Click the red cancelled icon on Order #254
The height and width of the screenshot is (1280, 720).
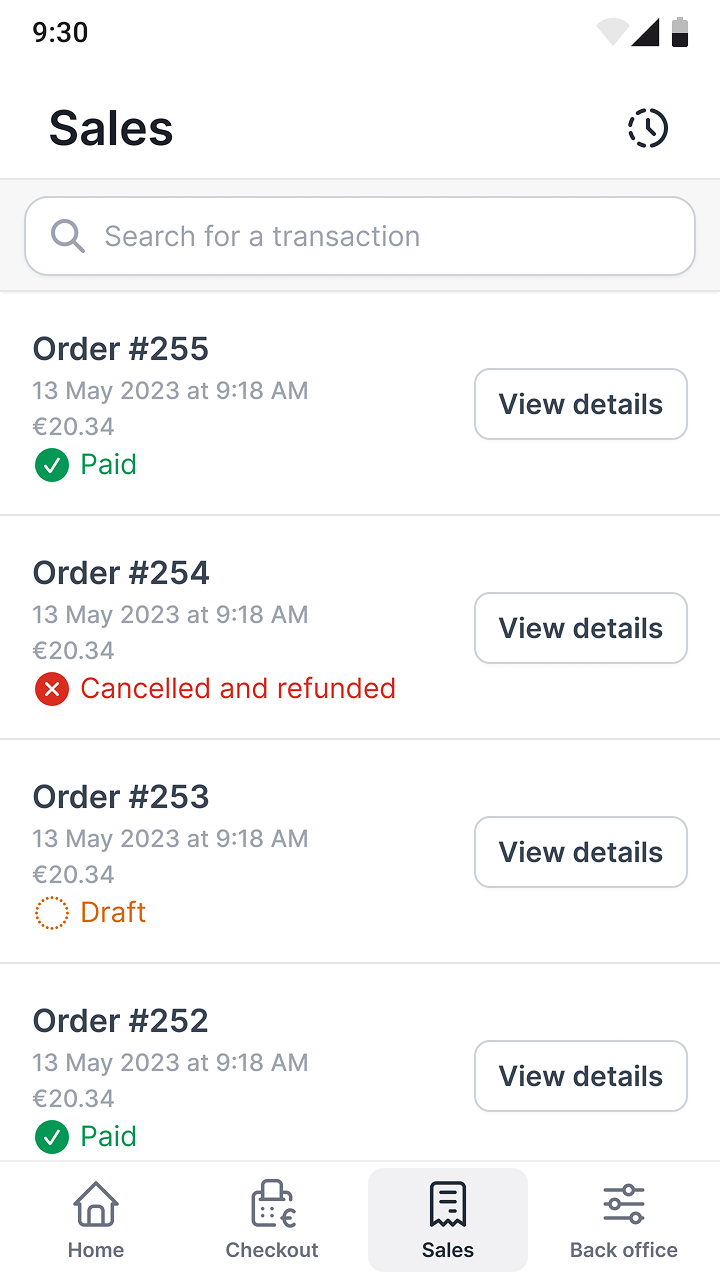tap(51, 688)
